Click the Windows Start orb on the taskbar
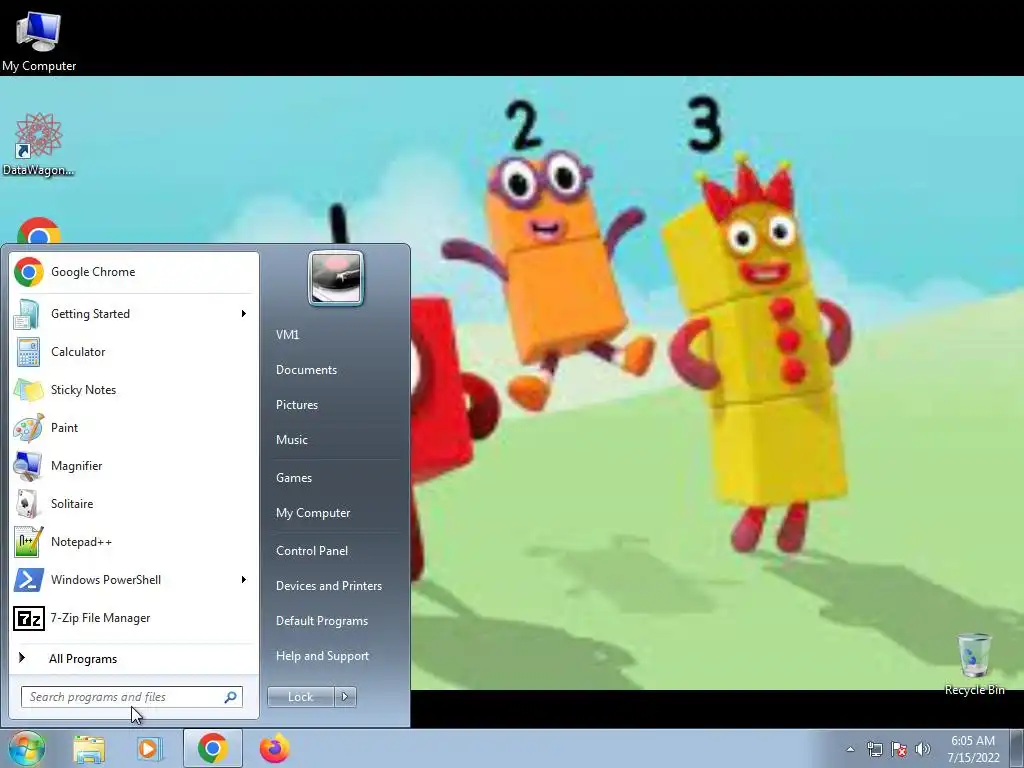 tap(26, 748)
